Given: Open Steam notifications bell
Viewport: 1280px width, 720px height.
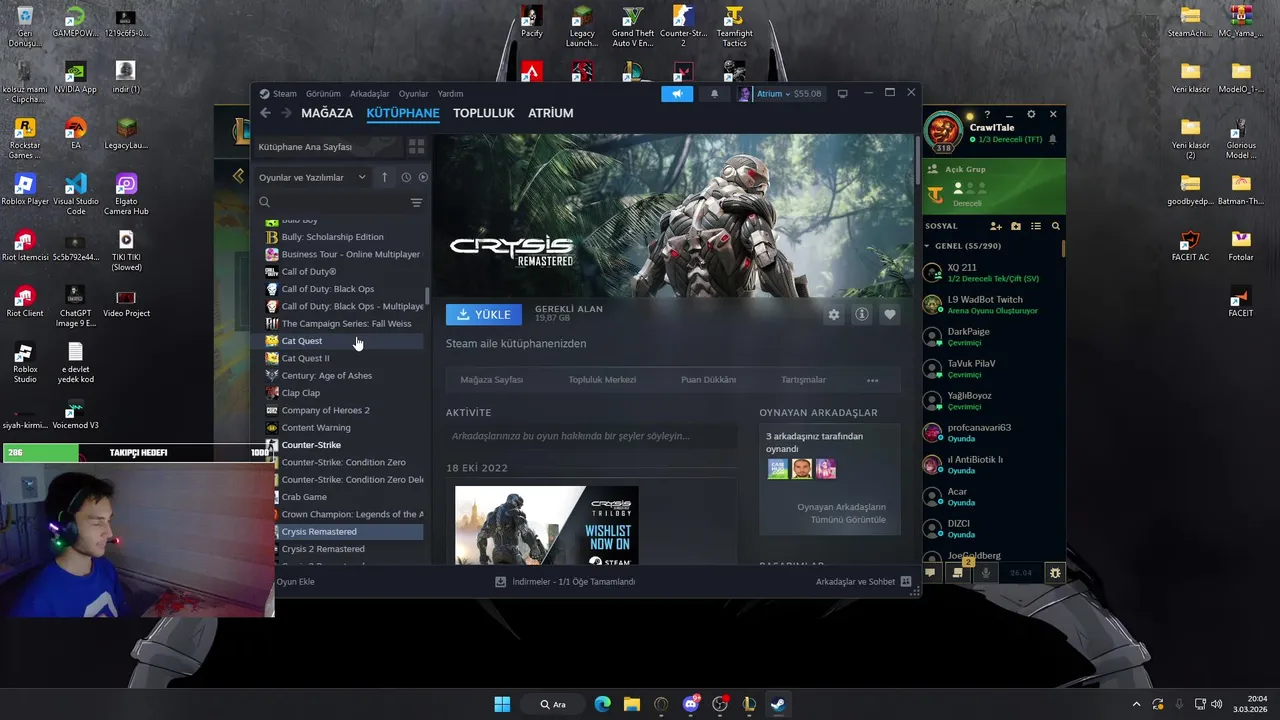Looking at the screenshot, I should [x=714, y=94].
